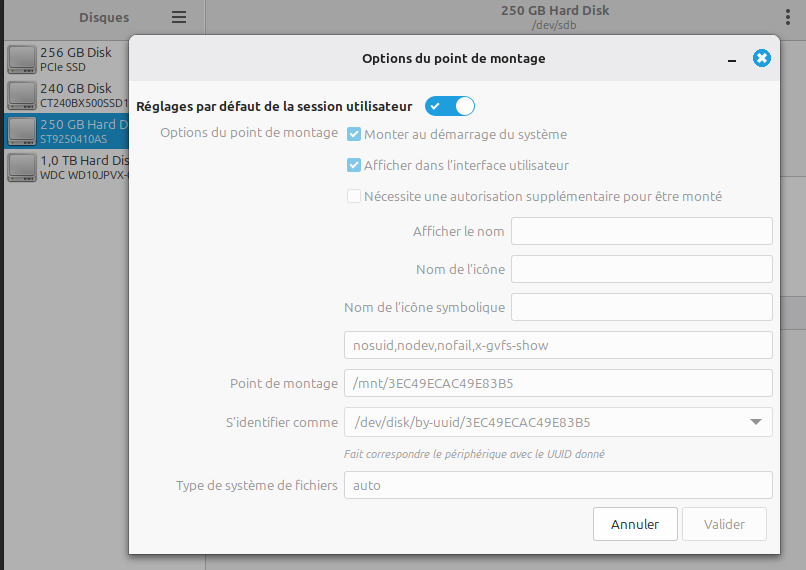Screen dimensions: 806x570
Task: Select the 1,0 TB WDC hard disk
Action: pos(65,166)
